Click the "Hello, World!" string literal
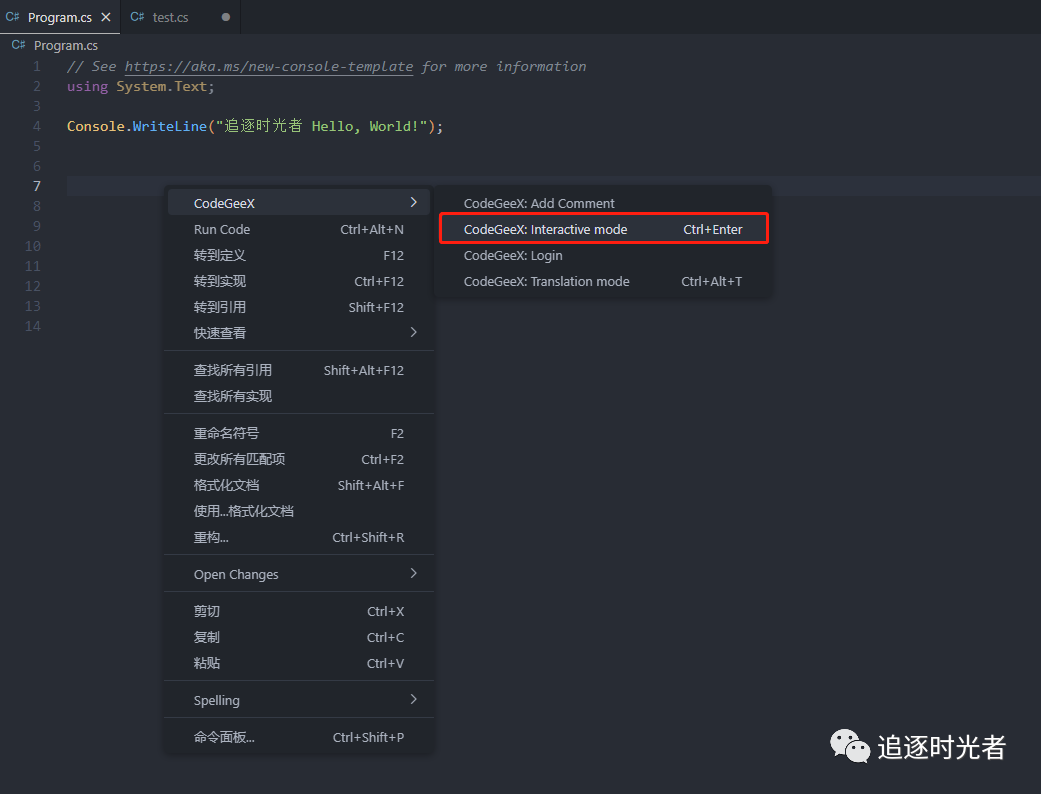This screenshot has height=794, width=1041. [321, 126]
